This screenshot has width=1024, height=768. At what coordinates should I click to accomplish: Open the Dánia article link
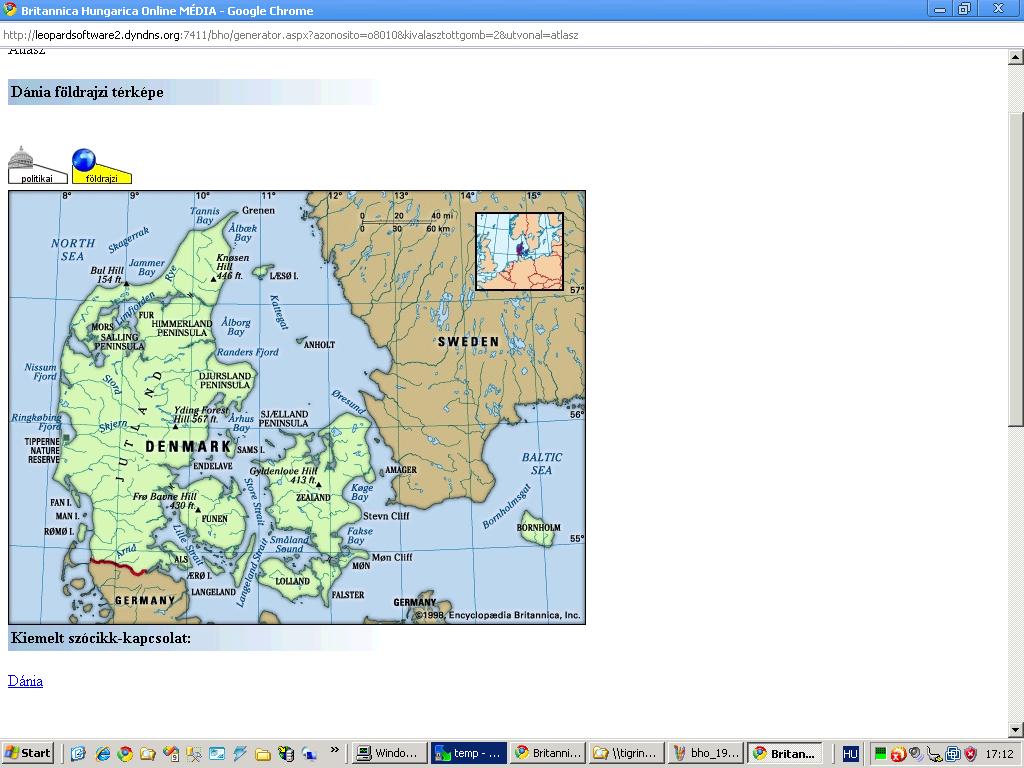click(25, 681)
